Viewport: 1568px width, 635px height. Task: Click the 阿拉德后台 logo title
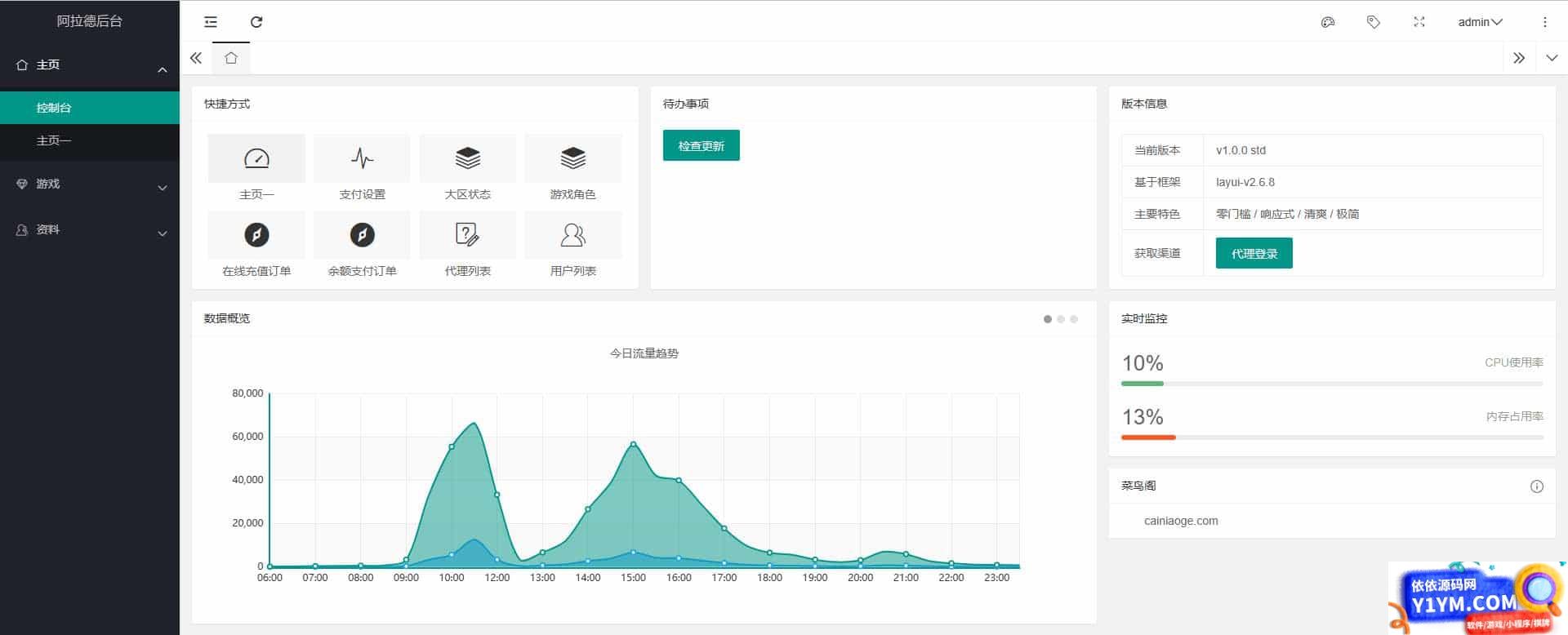pyautogui.click(x=90, y=21)
